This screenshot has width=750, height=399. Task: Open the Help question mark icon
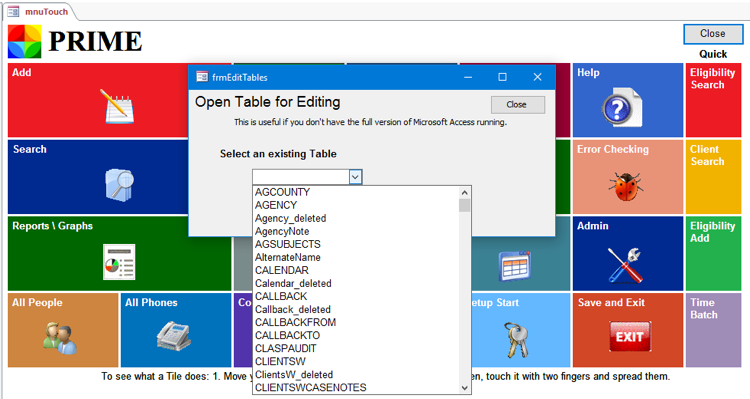622,107
